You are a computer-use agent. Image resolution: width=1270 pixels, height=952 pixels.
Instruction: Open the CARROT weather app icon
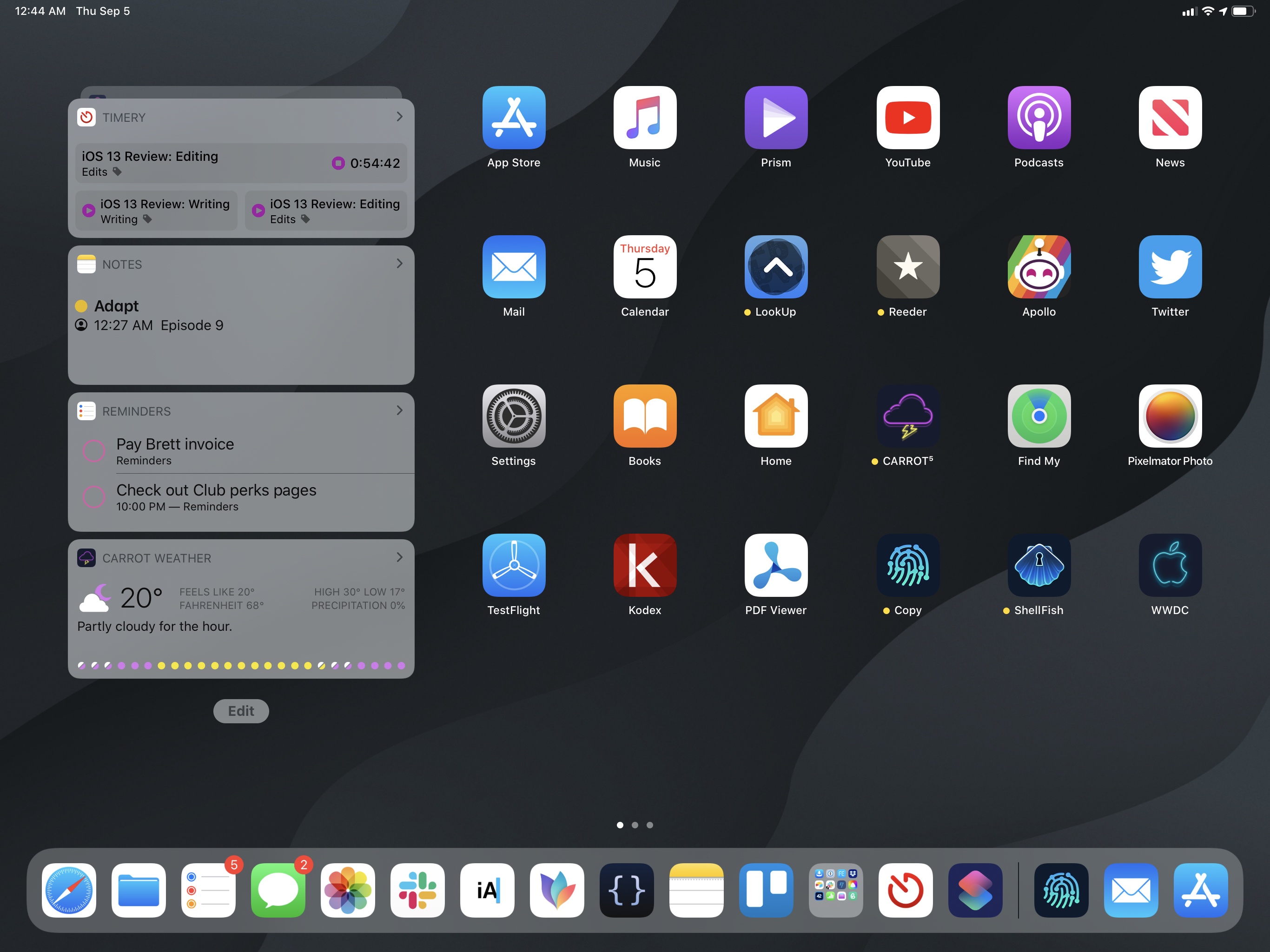[x=908, y=416]
